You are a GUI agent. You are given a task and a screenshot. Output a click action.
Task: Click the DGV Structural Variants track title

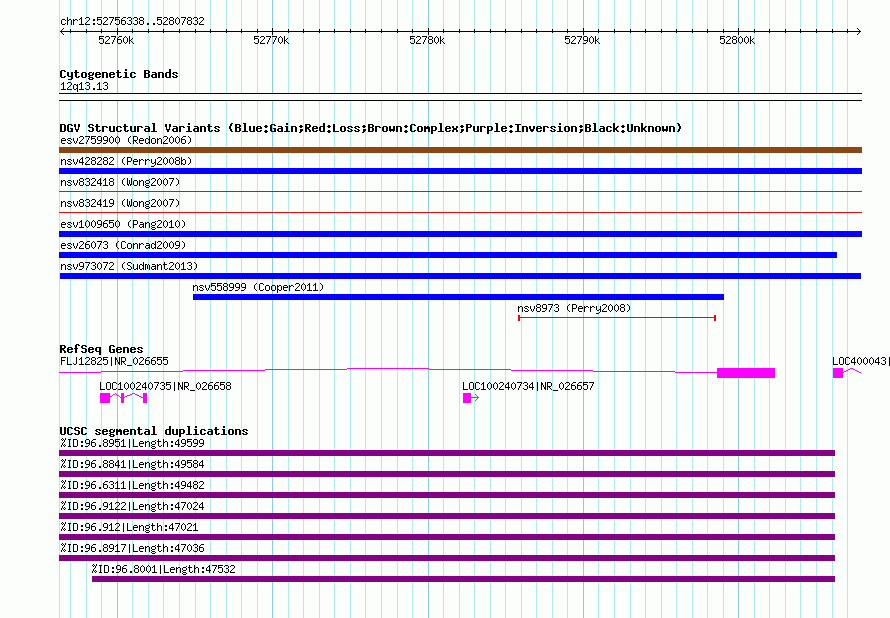pos(371,128)
